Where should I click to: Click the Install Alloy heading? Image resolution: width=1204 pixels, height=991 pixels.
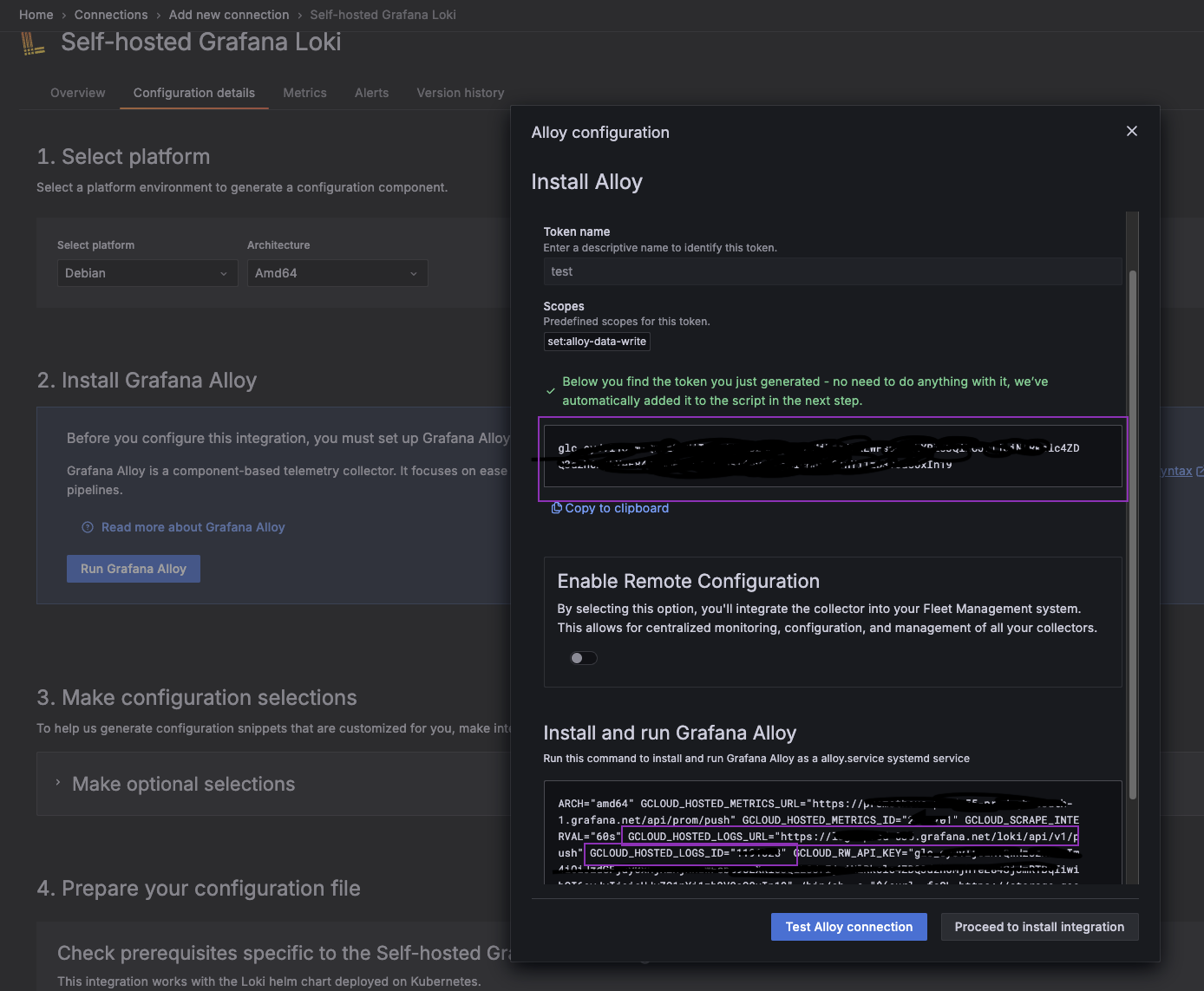click(587, 182)
